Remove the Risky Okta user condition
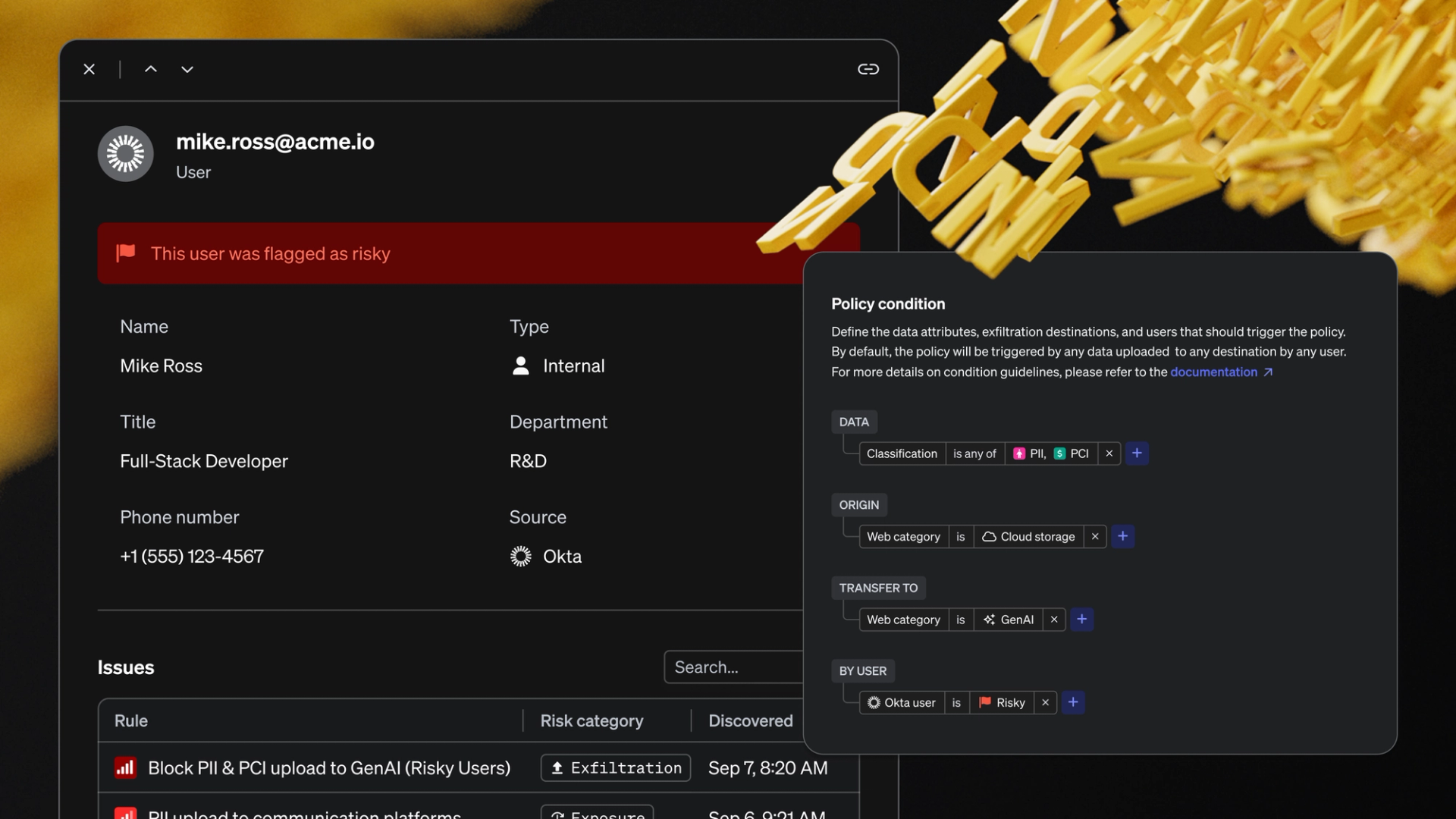 (x=1045, y=703)
